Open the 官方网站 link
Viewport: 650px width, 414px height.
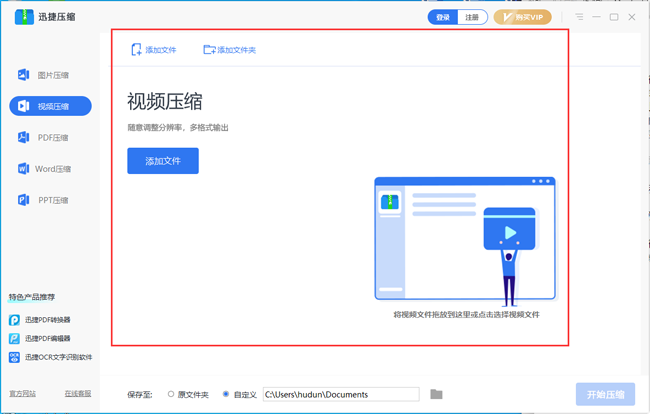click(23, 393)
